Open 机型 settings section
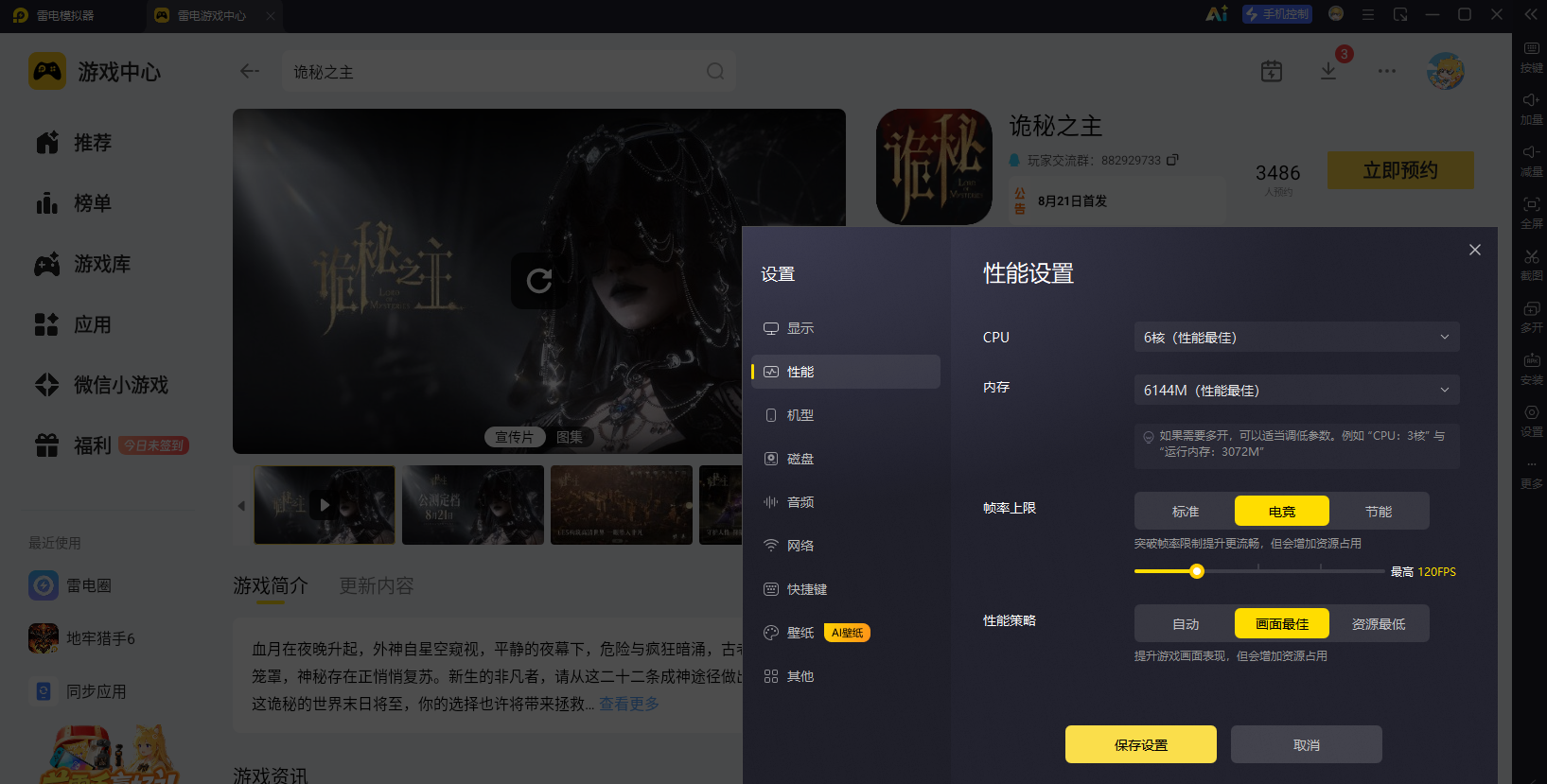 tap(846, 415)
